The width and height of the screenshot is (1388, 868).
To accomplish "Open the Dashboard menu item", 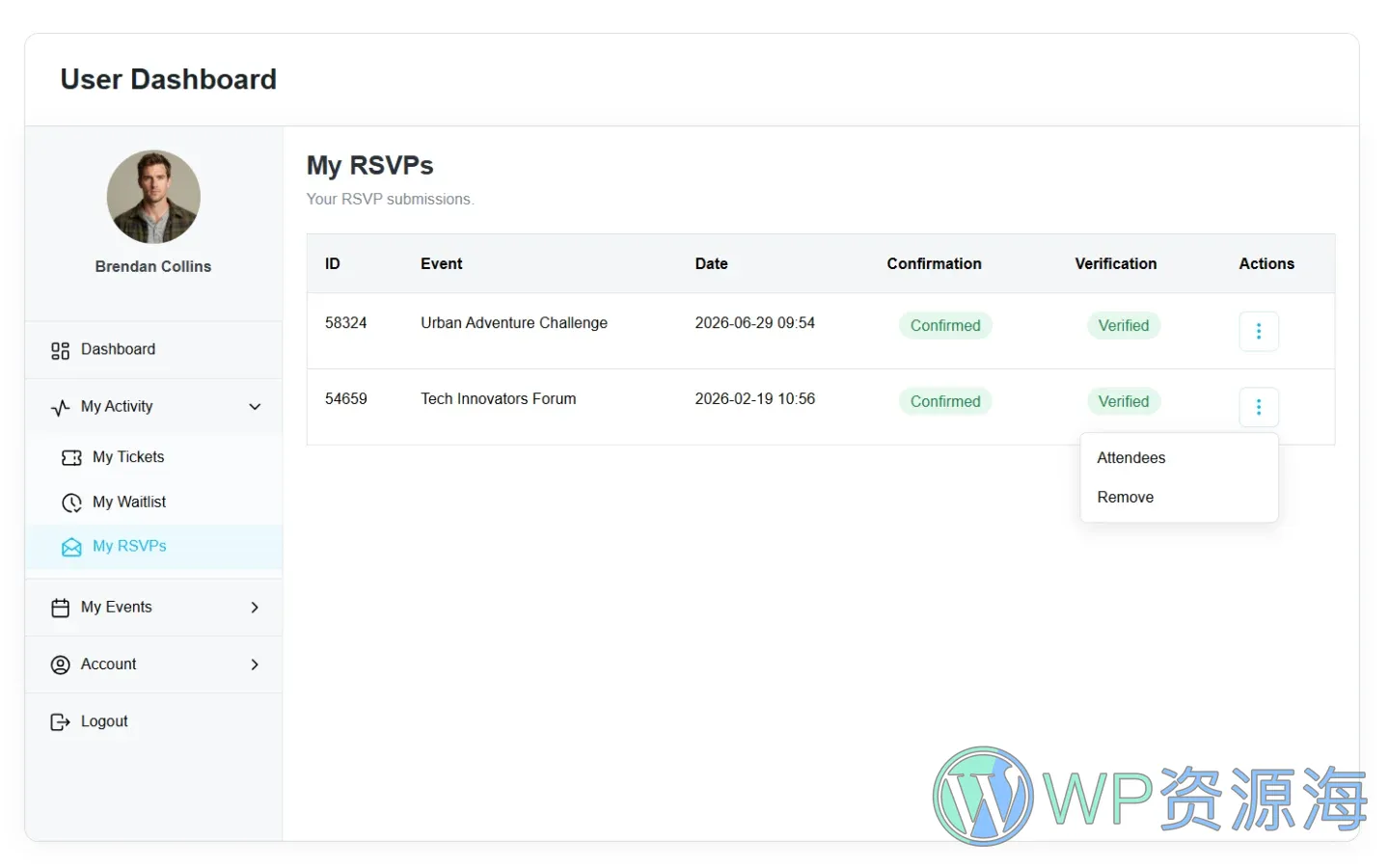I will pos(153,349).
